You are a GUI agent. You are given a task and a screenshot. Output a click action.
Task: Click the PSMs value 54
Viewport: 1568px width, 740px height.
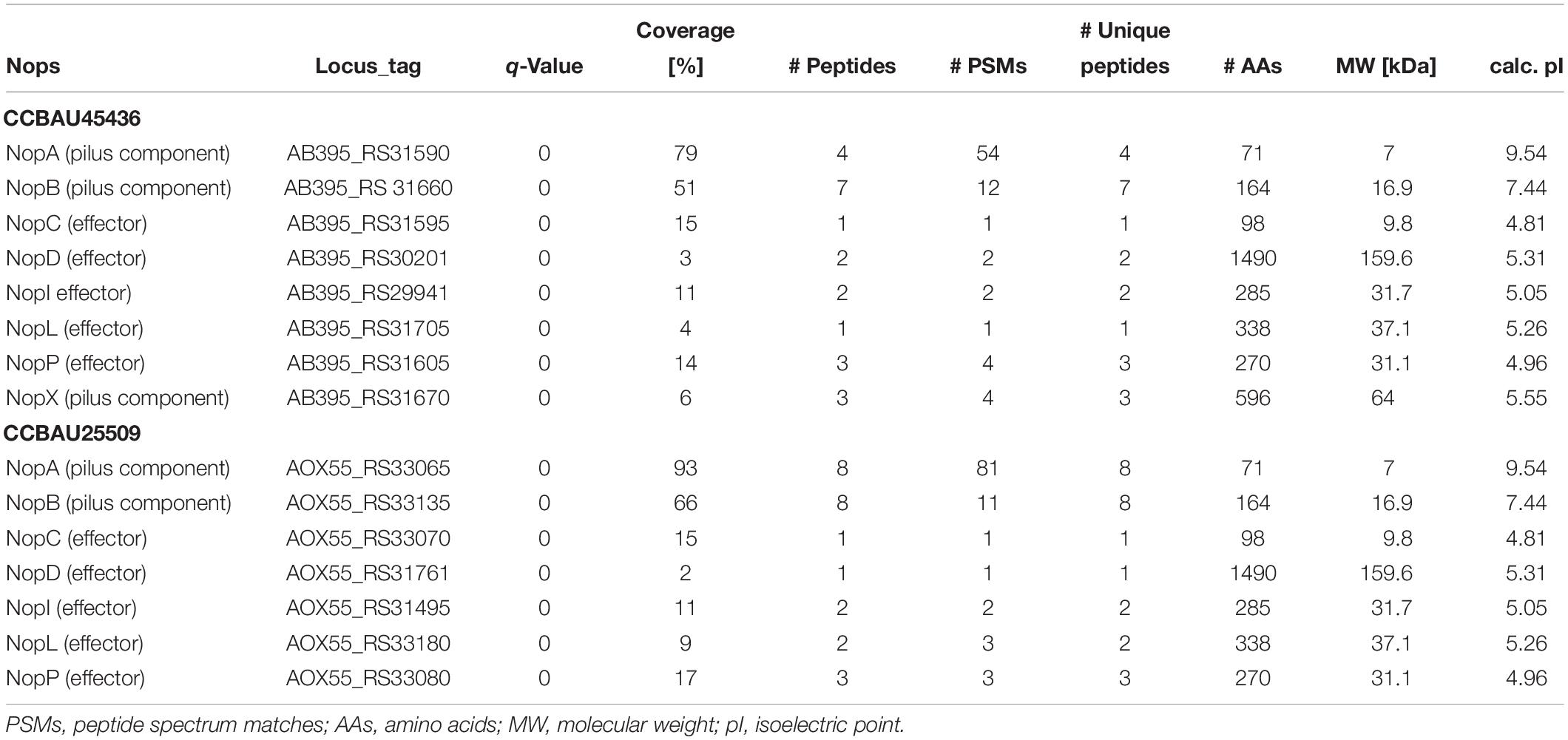click(x=987, y=154)
